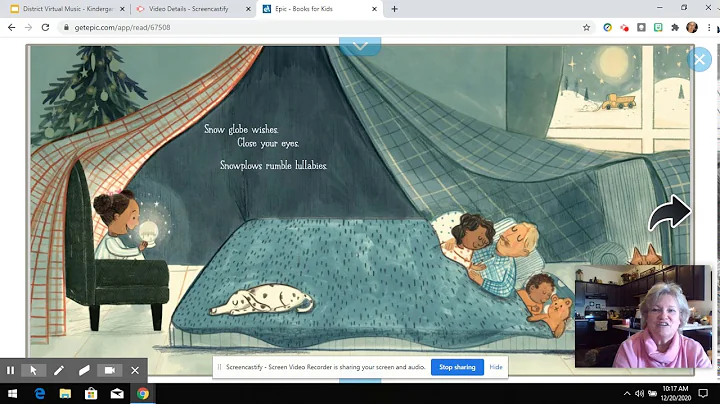Click the webcam video overlay
Image resolution: width=720 pixels, height=404 pixels.
pos(643,316)
